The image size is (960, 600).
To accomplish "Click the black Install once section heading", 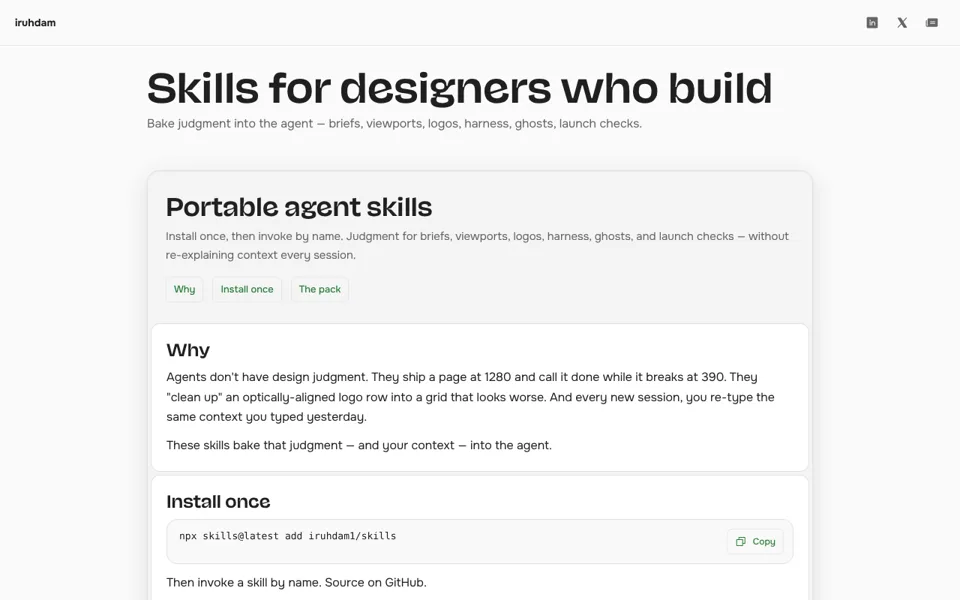I will [x=218, y=501].
